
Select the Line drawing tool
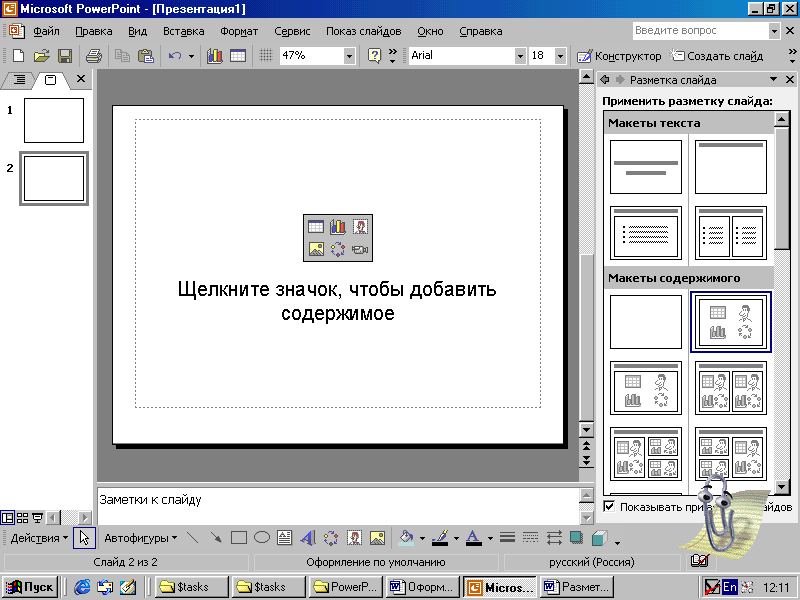(x=193, y=537)
